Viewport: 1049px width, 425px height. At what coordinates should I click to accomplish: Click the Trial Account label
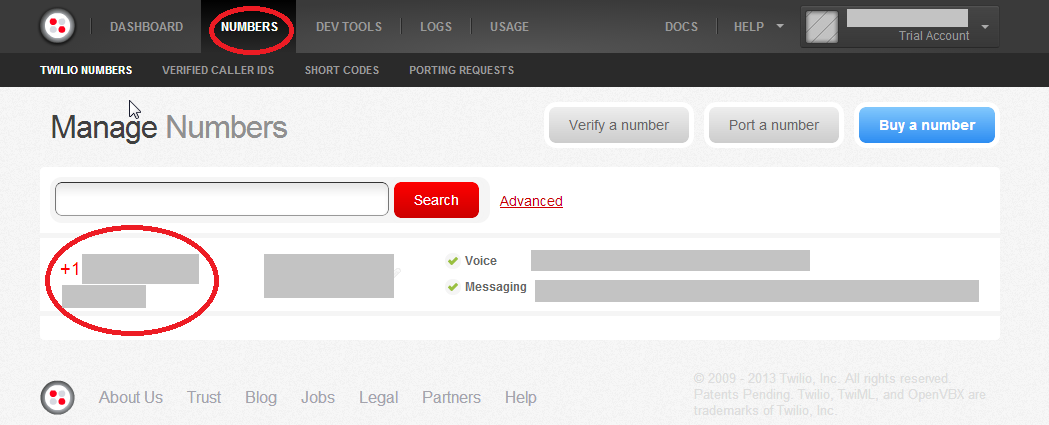(x=934, y=36)
